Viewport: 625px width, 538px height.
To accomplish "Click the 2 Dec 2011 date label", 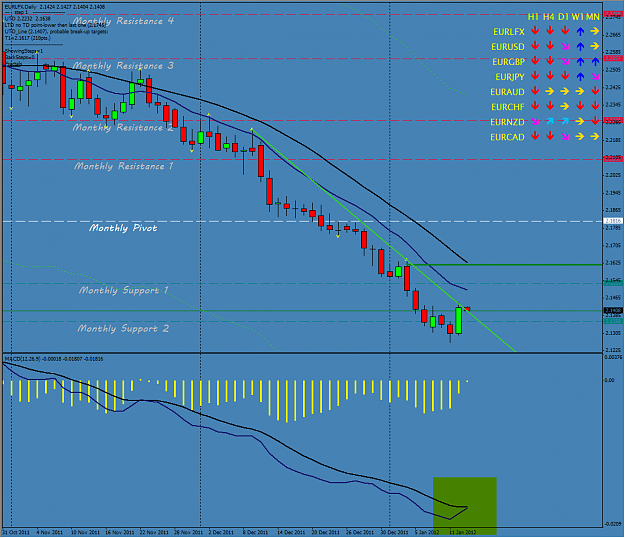I will point(221,532).
